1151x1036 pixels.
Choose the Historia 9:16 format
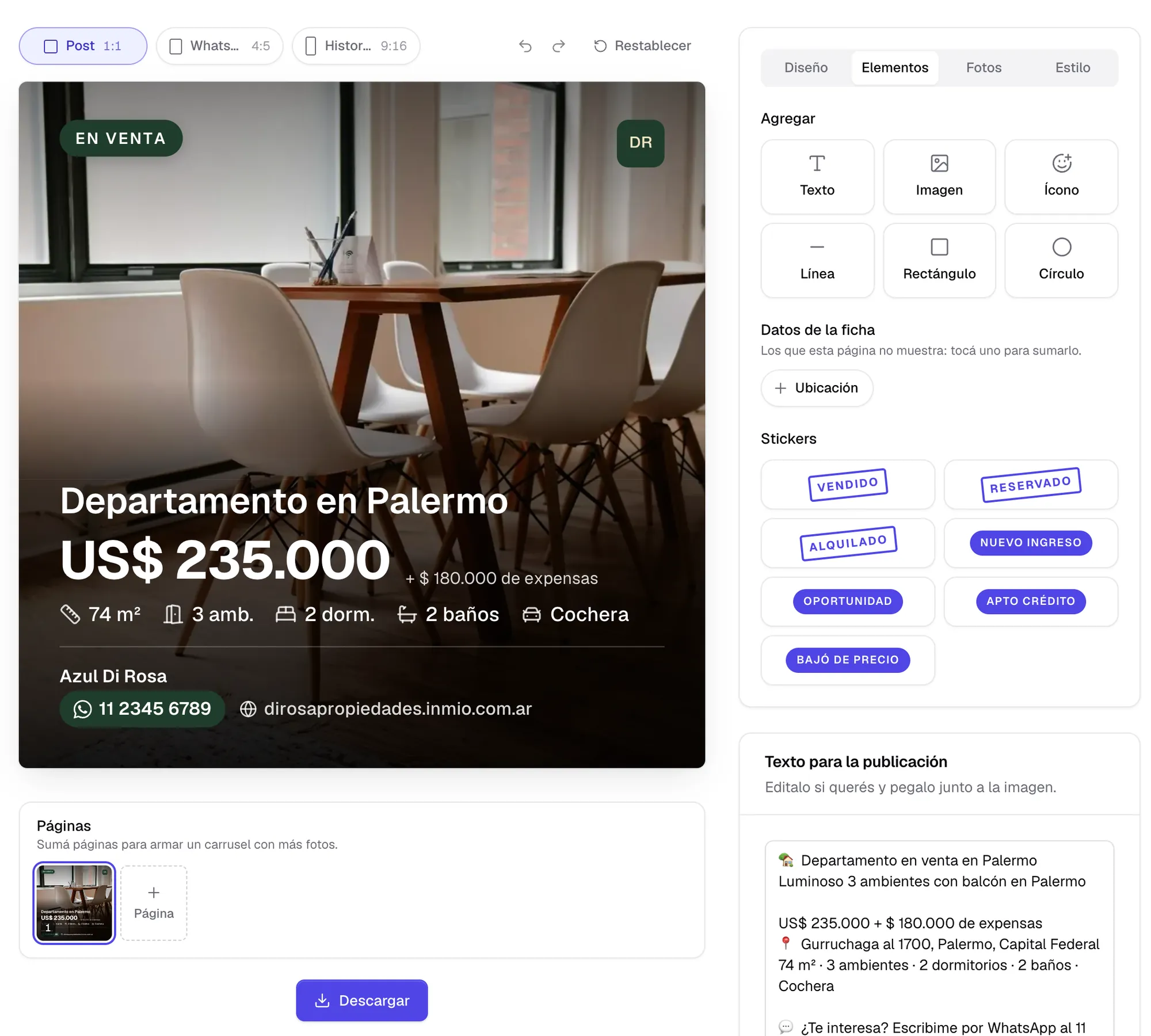pyautogui.click(x=356, y=46)
